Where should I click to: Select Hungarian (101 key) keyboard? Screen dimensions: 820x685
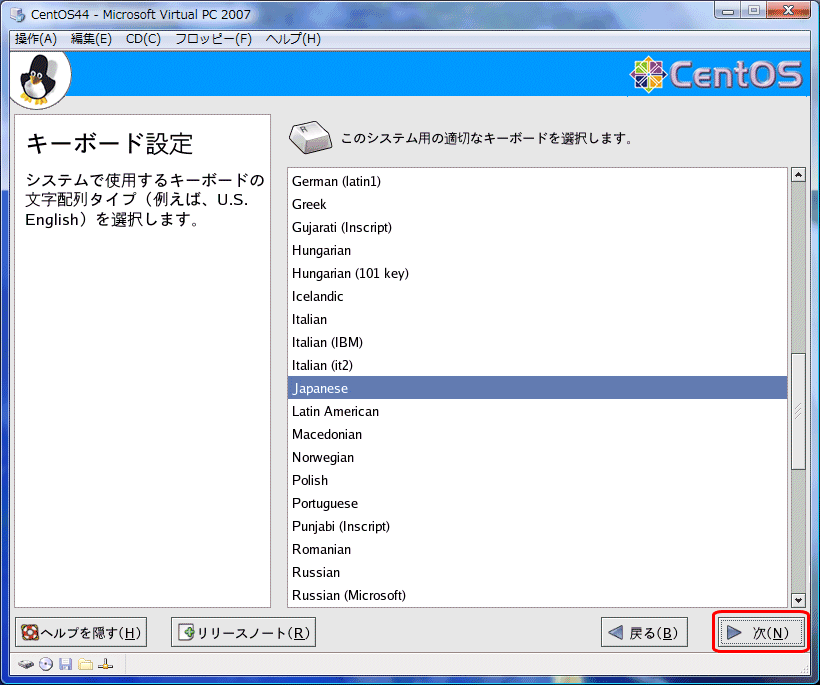pyautogui.click(x=537, y=273)
